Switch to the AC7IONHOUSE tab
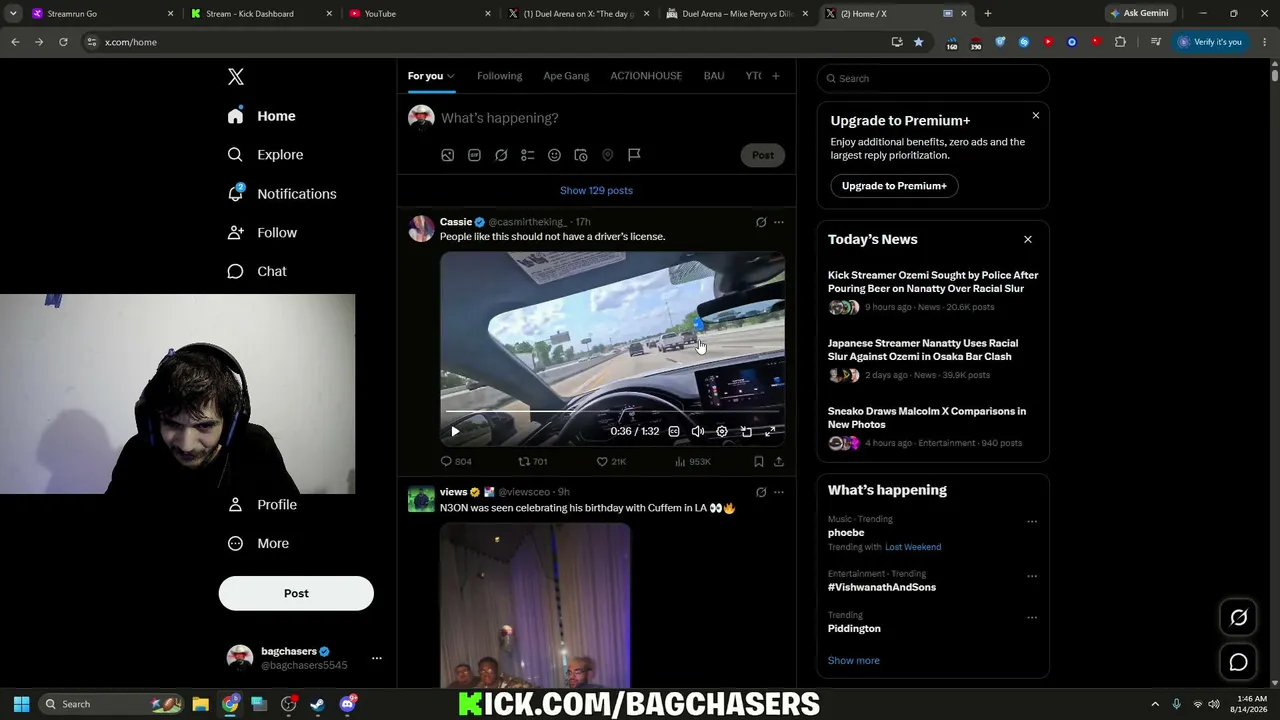The image size is (1280, 720). coord(646,76)
